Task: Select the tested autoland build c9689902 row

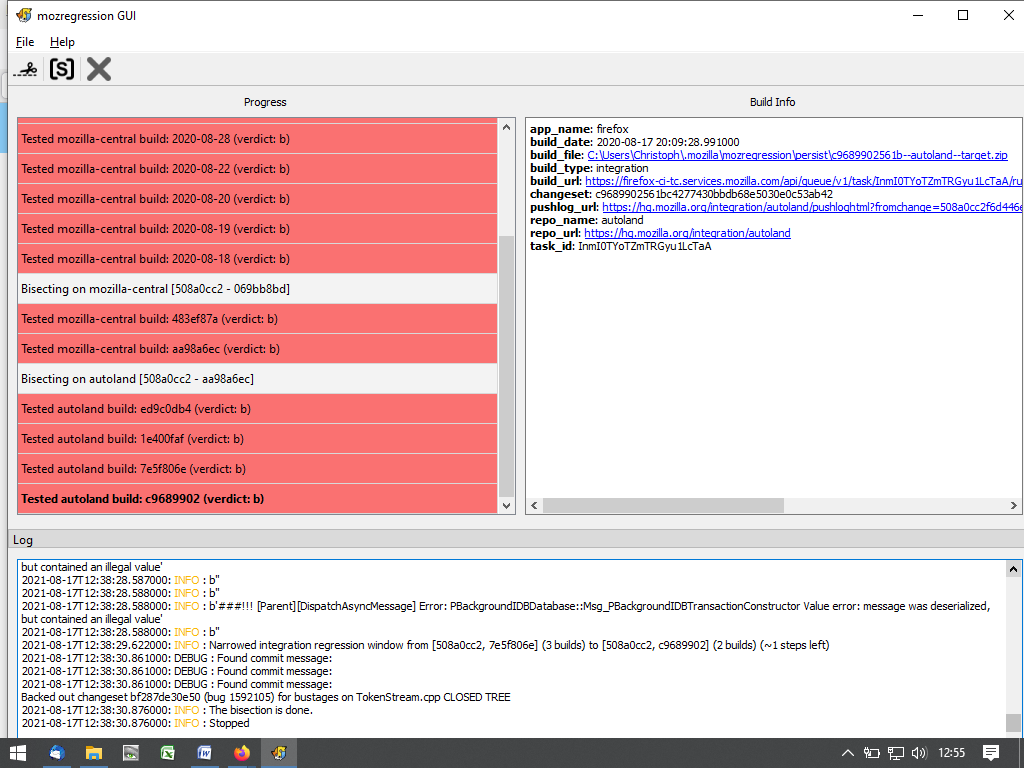Action: pyautogui.click(x=257, y=499)
